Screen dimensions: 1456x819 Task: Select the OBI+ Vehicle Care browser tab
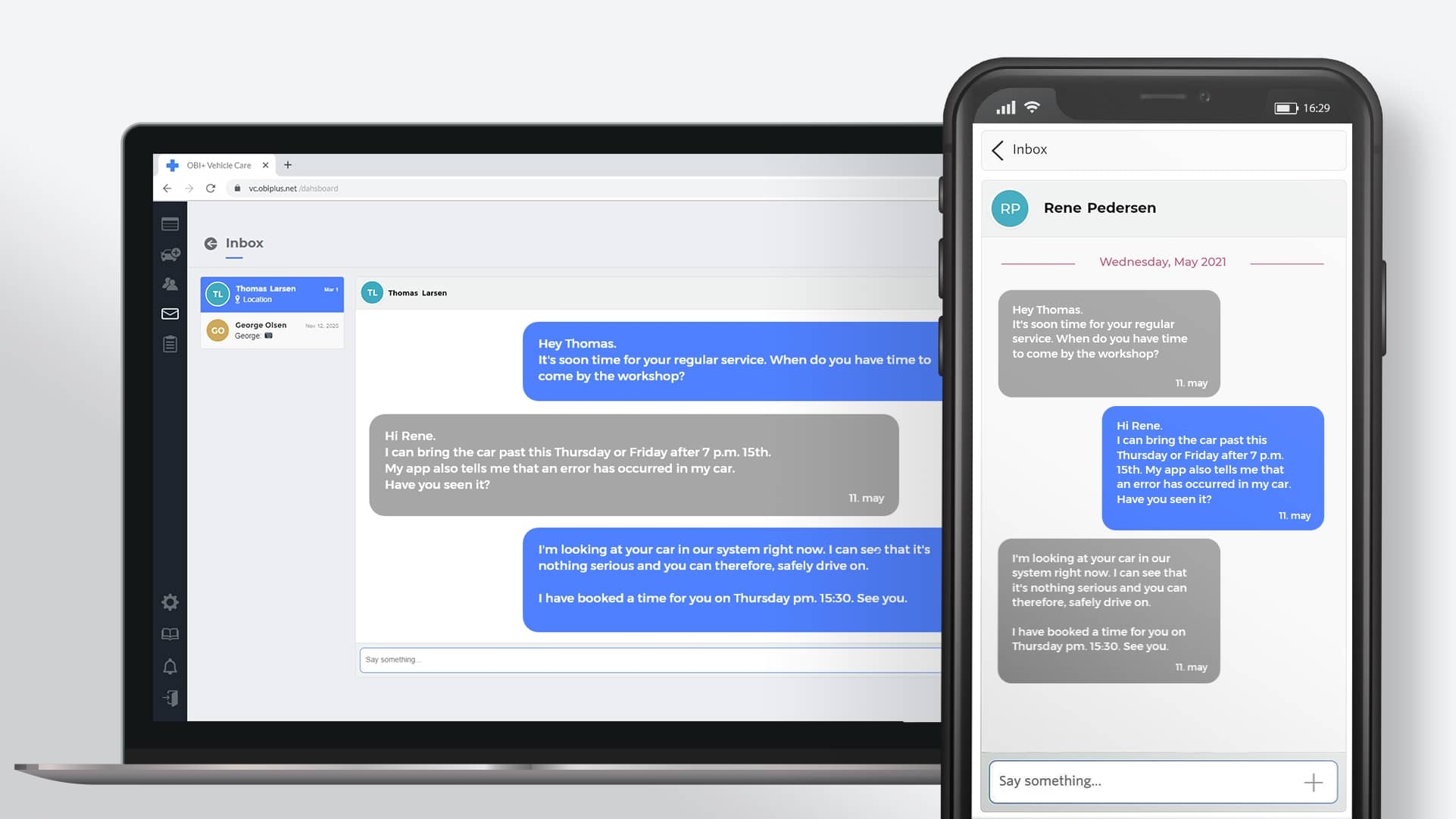(x=214, y=165)
